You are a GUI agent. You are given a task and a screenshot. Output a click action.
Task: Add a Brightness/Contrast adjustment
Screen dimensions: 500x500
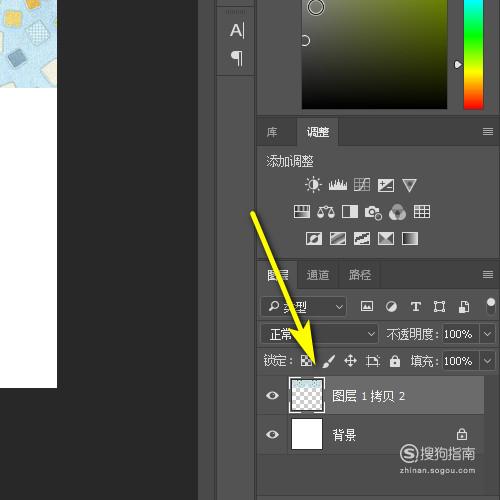pyautogui.click(x=313, y=185)
